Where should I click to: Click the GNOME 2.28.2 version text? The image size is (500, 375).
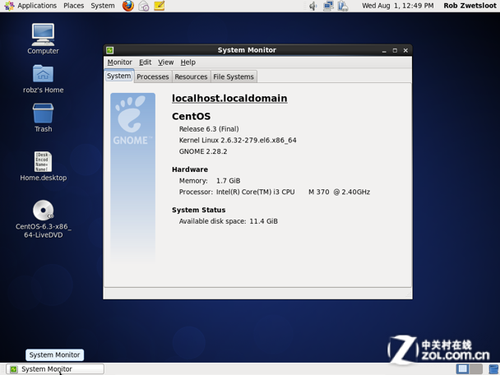203,152
